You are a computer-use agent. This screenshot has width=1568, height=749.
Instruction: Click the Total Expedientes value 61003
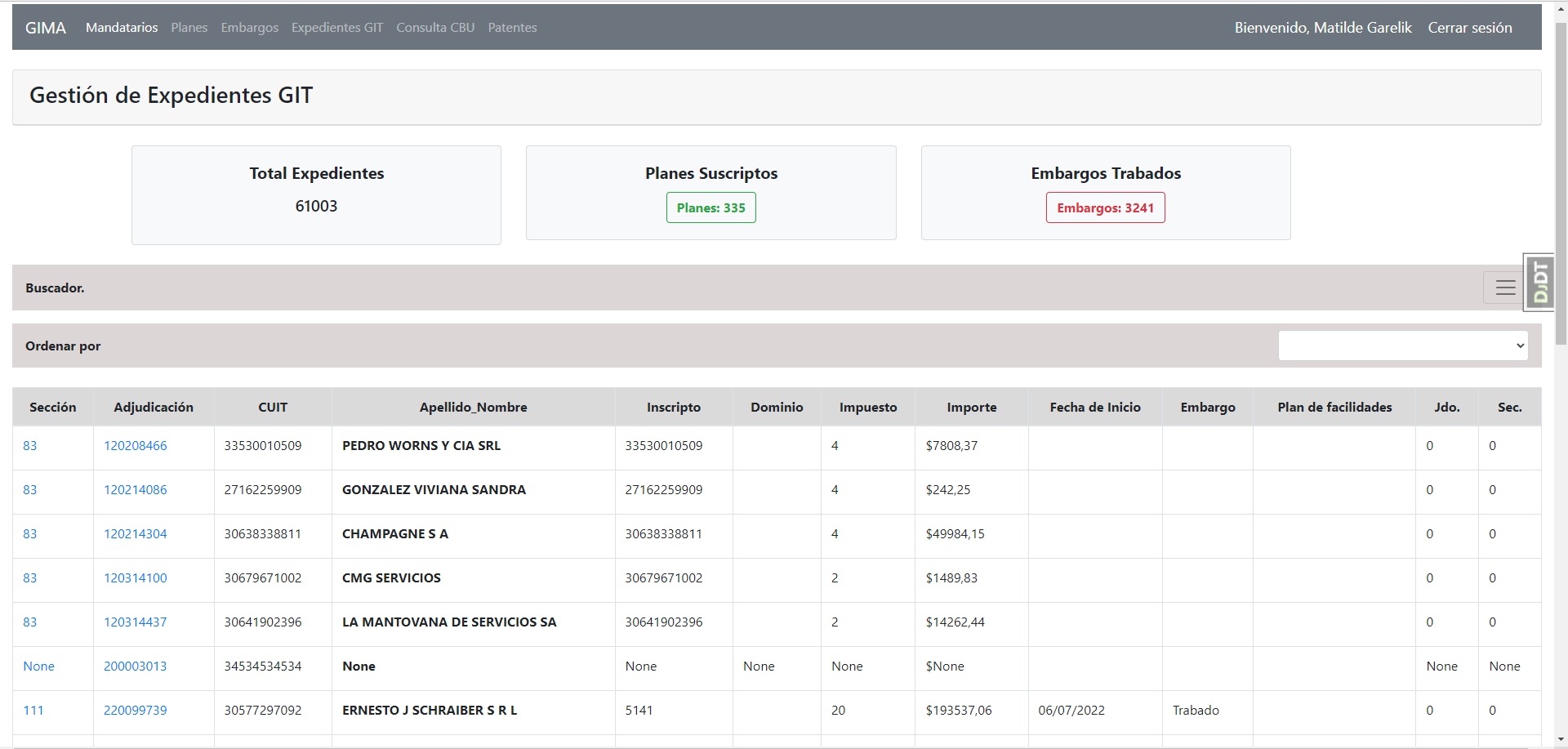click(316, 207)
